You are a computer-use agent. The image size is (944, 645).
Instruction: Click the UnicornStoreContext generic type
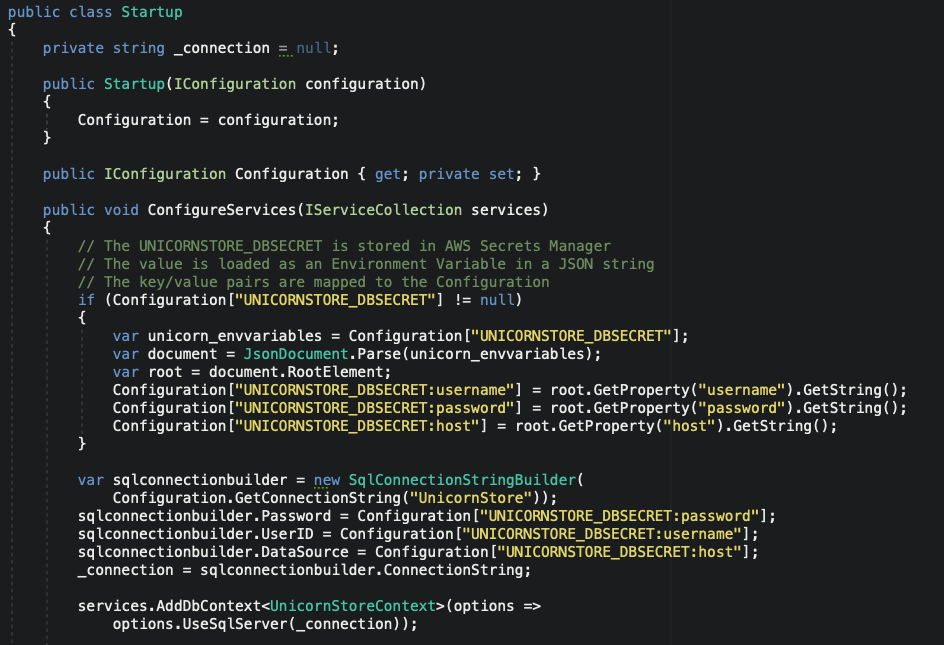click(353, 606)
